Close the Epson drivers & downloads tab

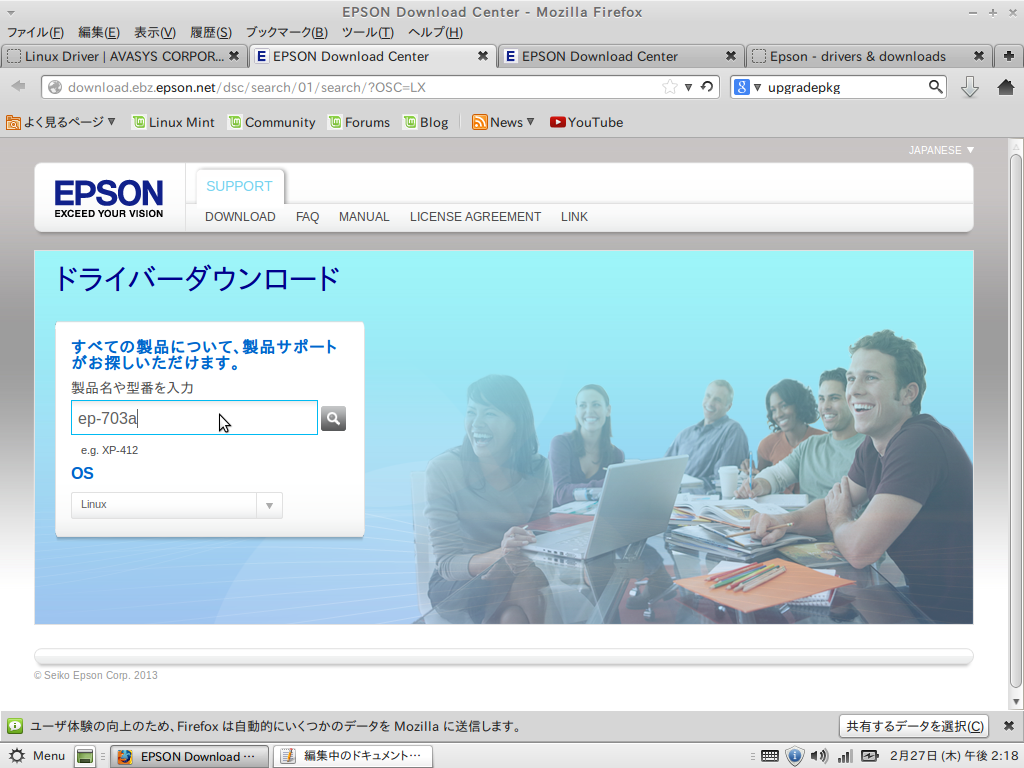pos(979,56)
